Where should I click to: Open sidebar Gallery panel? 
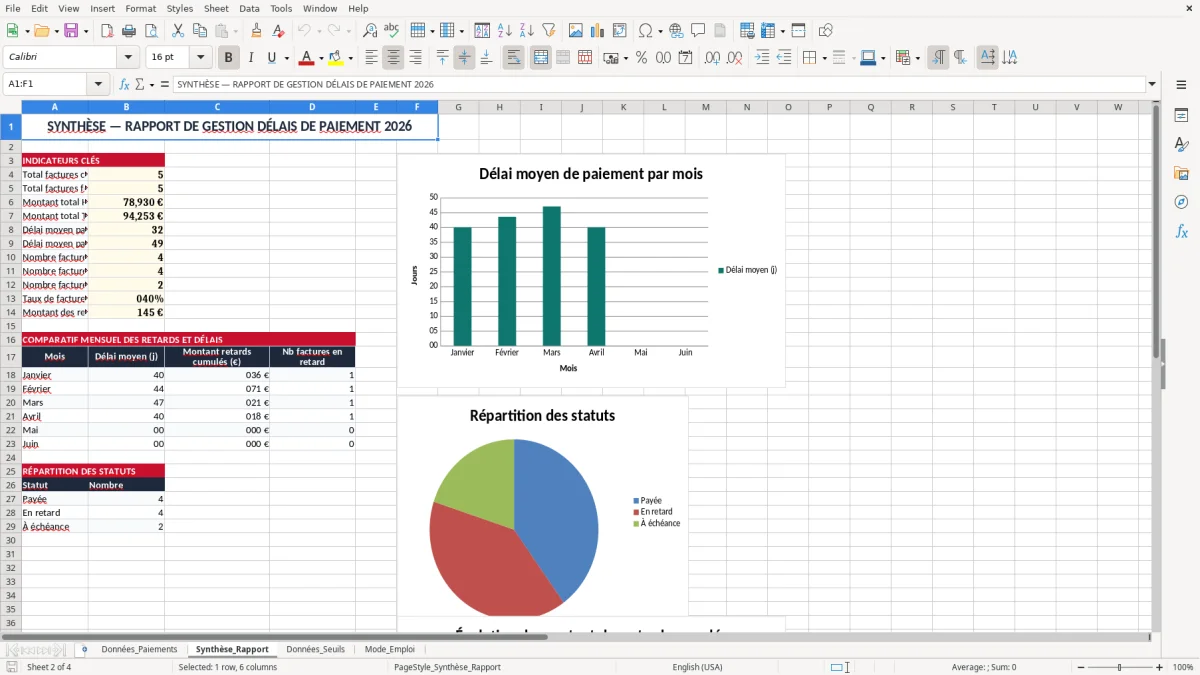(1181, 173)
